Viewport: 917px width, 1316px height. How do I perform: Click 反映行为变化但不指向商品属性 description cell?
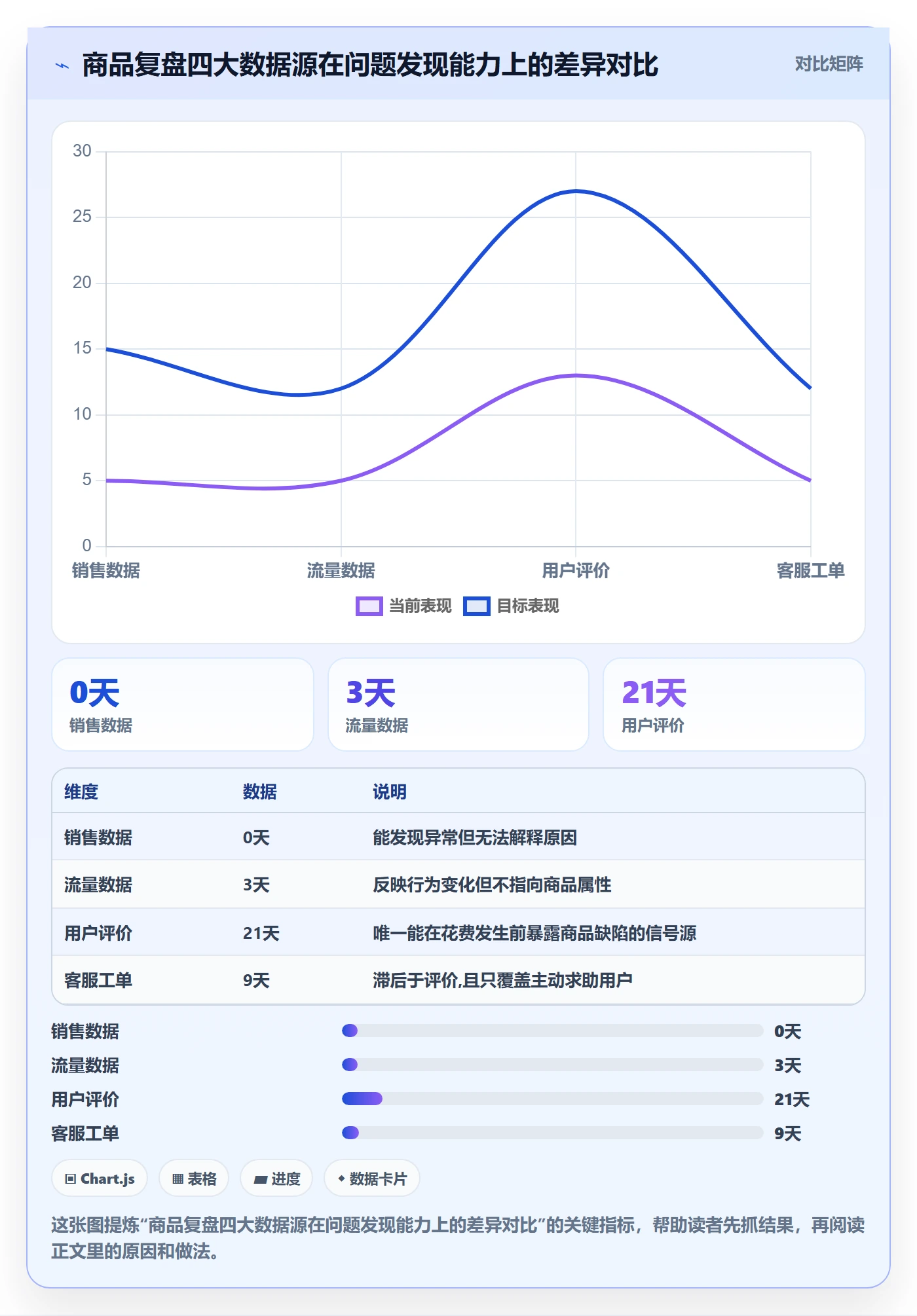pos(492,885)
